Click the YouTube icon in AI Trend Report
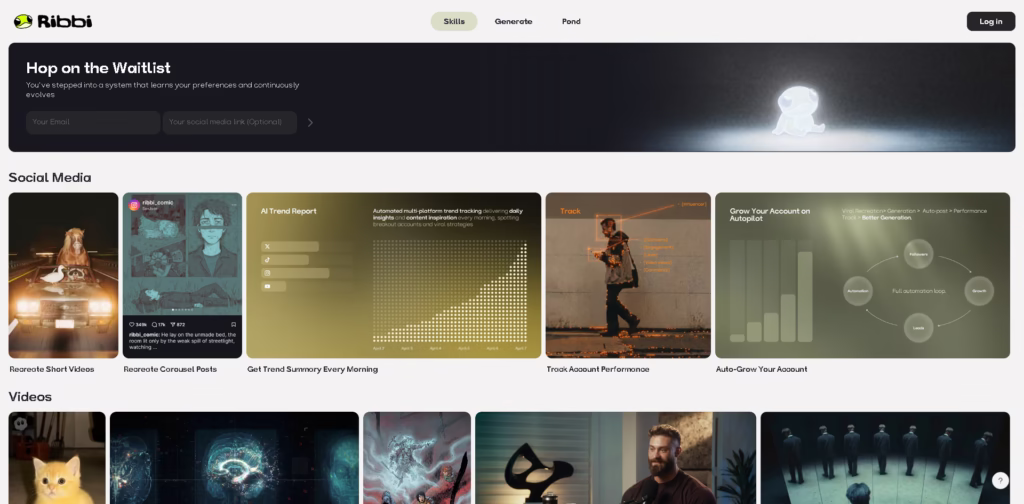Screen dimensions: 1024x504 coord(267,286)
